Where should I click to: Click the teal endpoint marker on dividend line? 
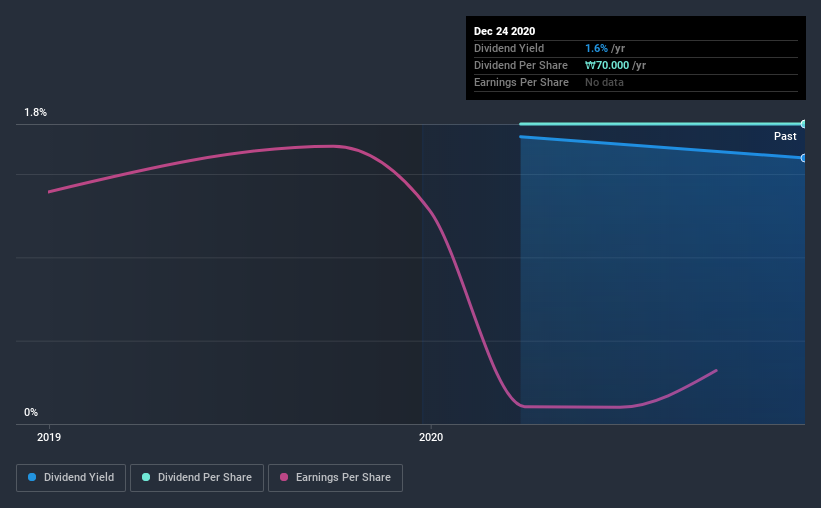804,124
